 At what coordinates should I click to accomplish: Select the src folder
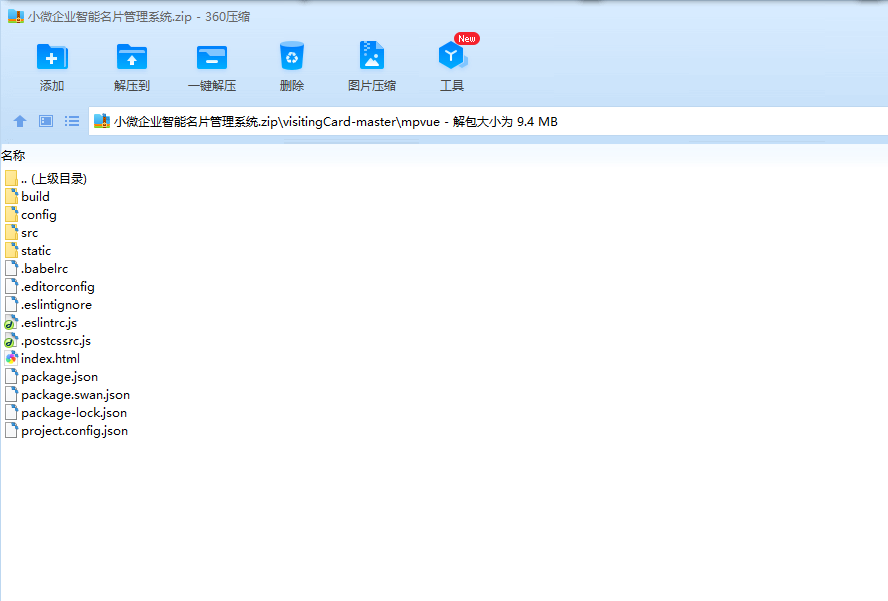click(22, 233)
